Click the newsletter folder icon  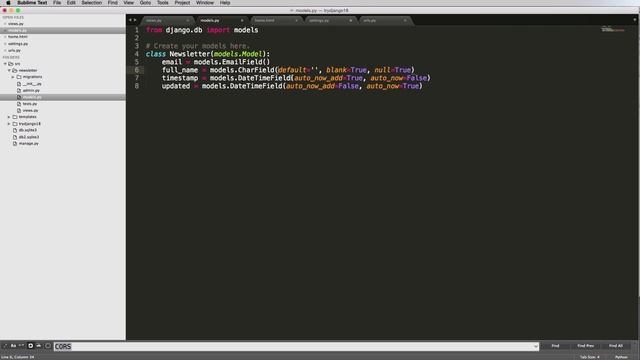tap(15, 71)
